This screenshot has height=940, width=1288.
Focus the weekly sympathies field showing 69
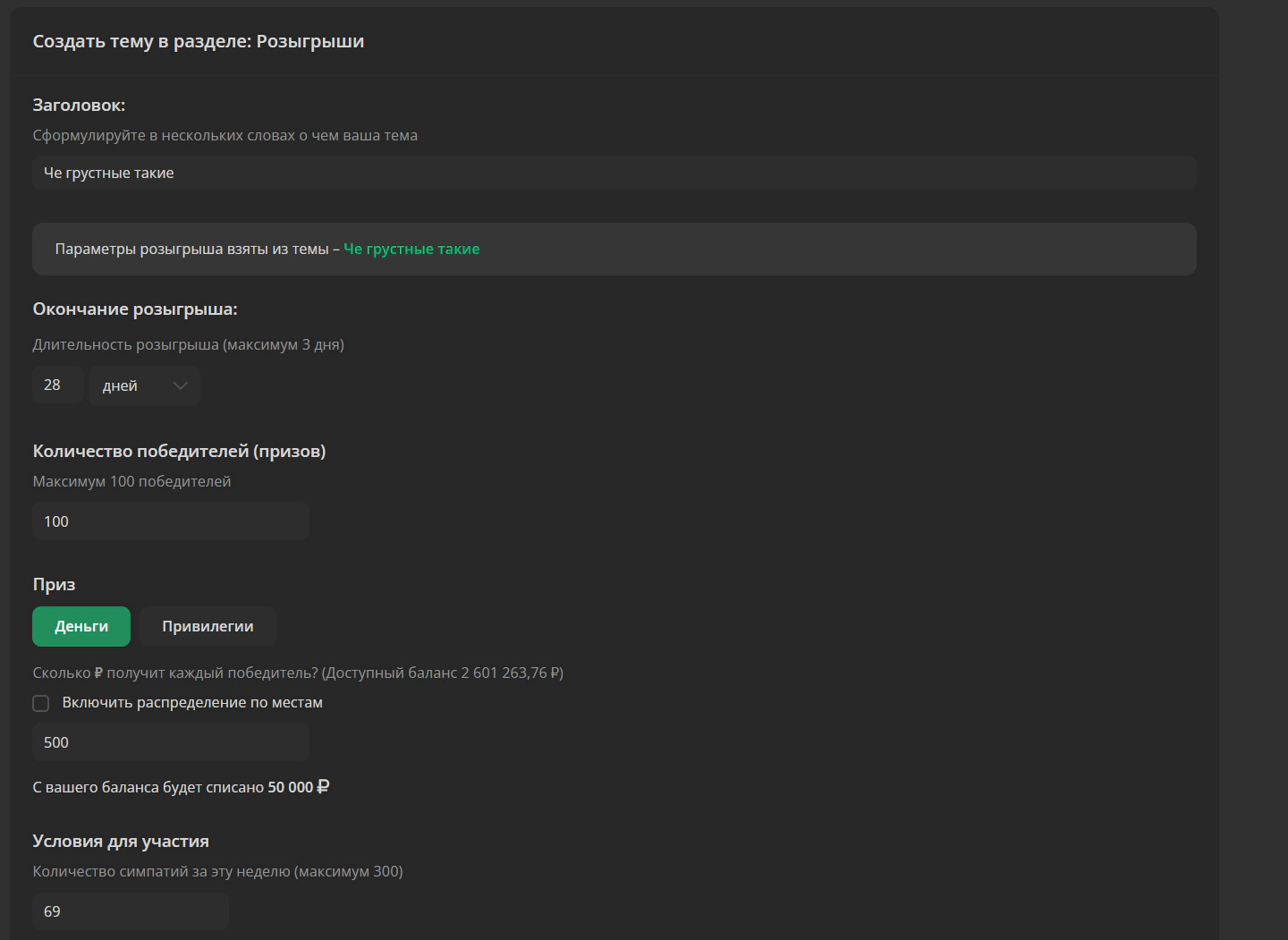(x=130, y=911)
